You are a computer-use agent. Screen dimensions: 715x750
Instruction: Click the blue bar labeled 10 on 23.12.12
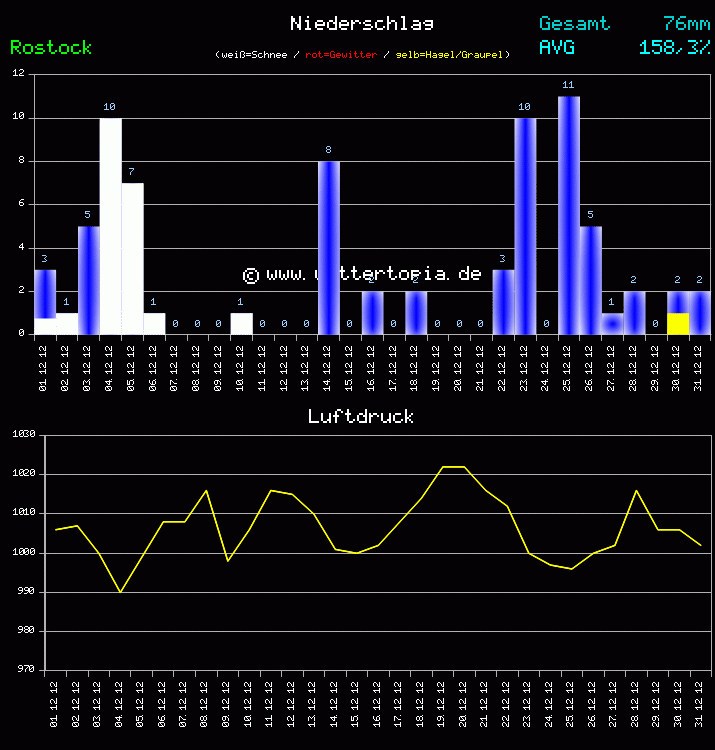pos(525,226)
